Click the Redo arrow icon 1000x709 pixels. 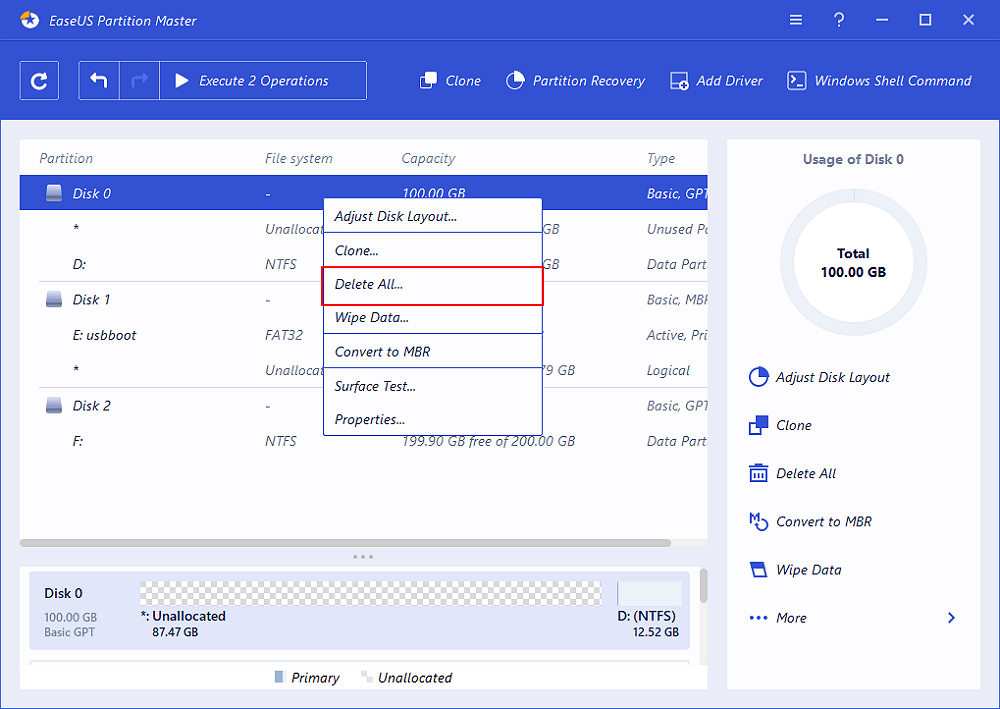click(138, 81)
